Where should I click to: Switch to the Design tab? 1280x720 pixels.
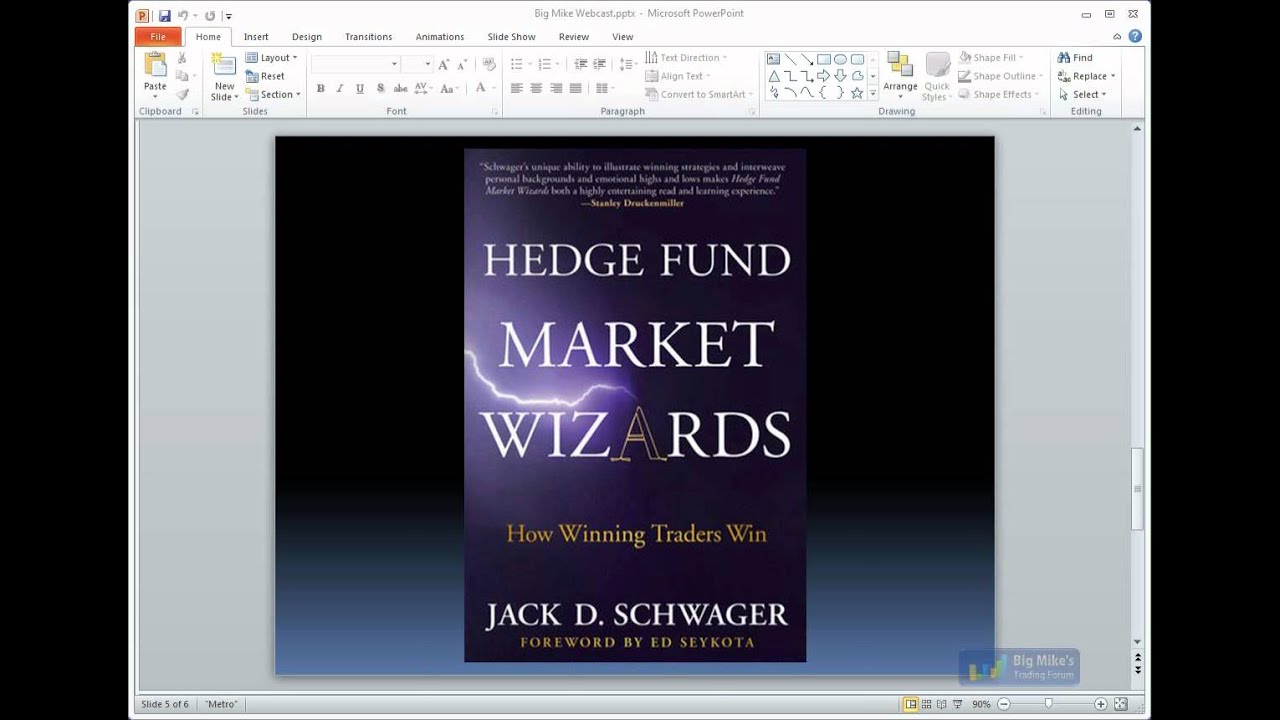pos(307,37)
